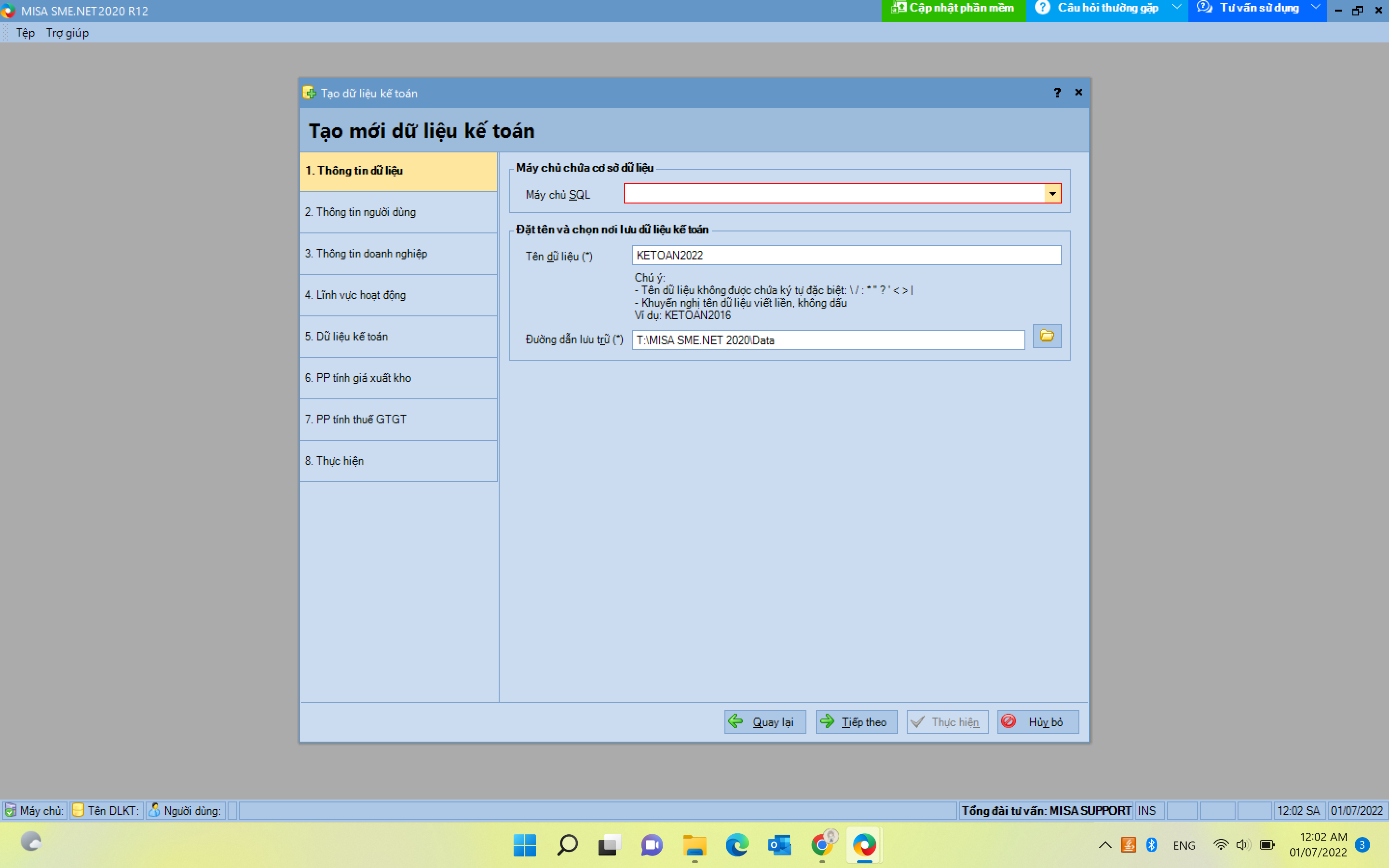Click the Tiếp theo button
Screen dimensions: 1389x868
(x=857, y=721)
